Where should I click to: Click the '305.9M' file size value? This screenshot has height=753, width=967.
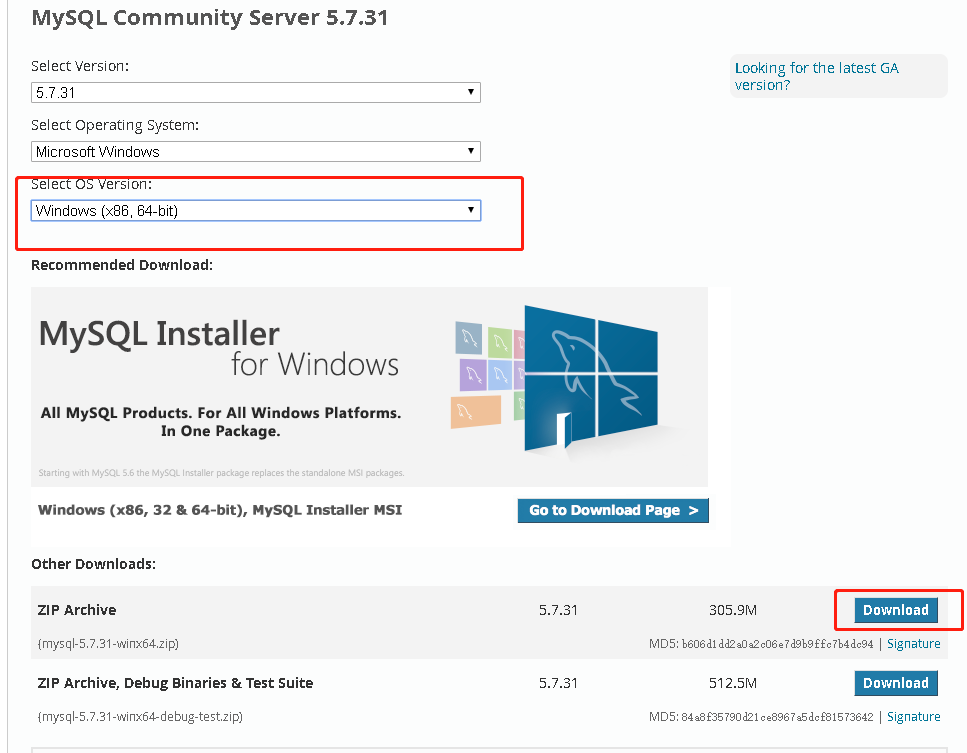pos(733,611)
